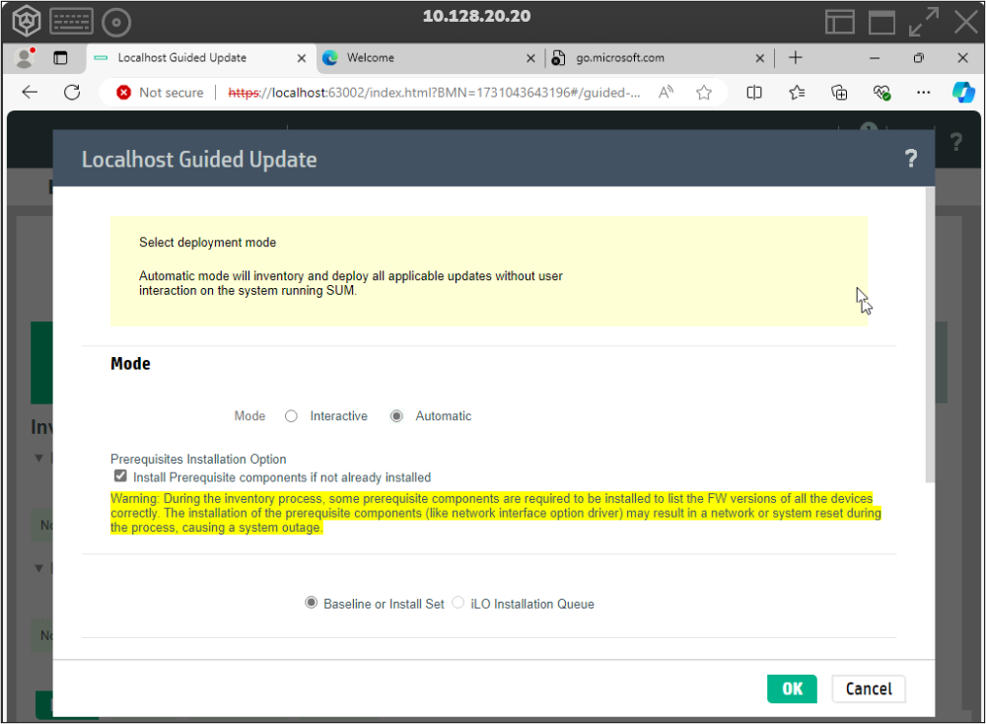This screenshot has width=986, height=724.
Task: Open the help question mark in the dialog header
Action: 910,158
